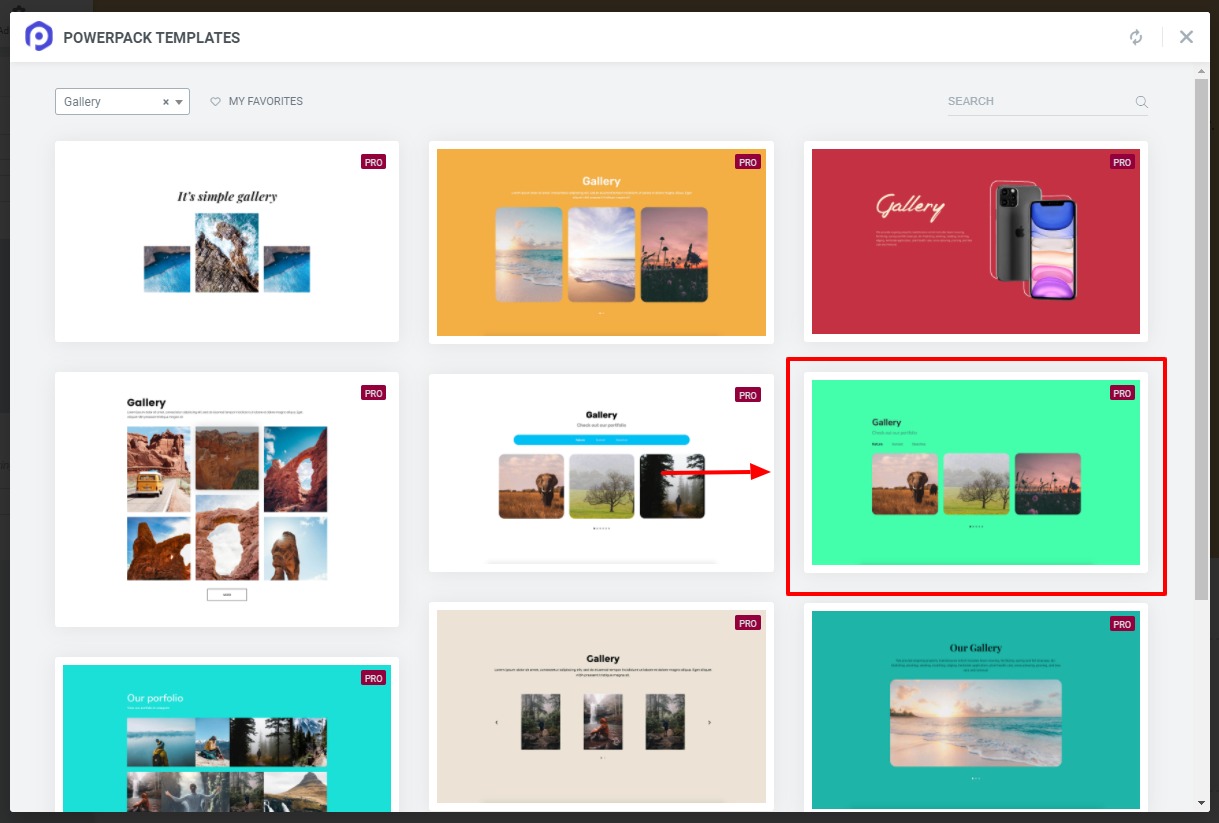Open the "Our Gallery" sunset beach template
This screenshot has width=1219, height=823.
(975, 710)
